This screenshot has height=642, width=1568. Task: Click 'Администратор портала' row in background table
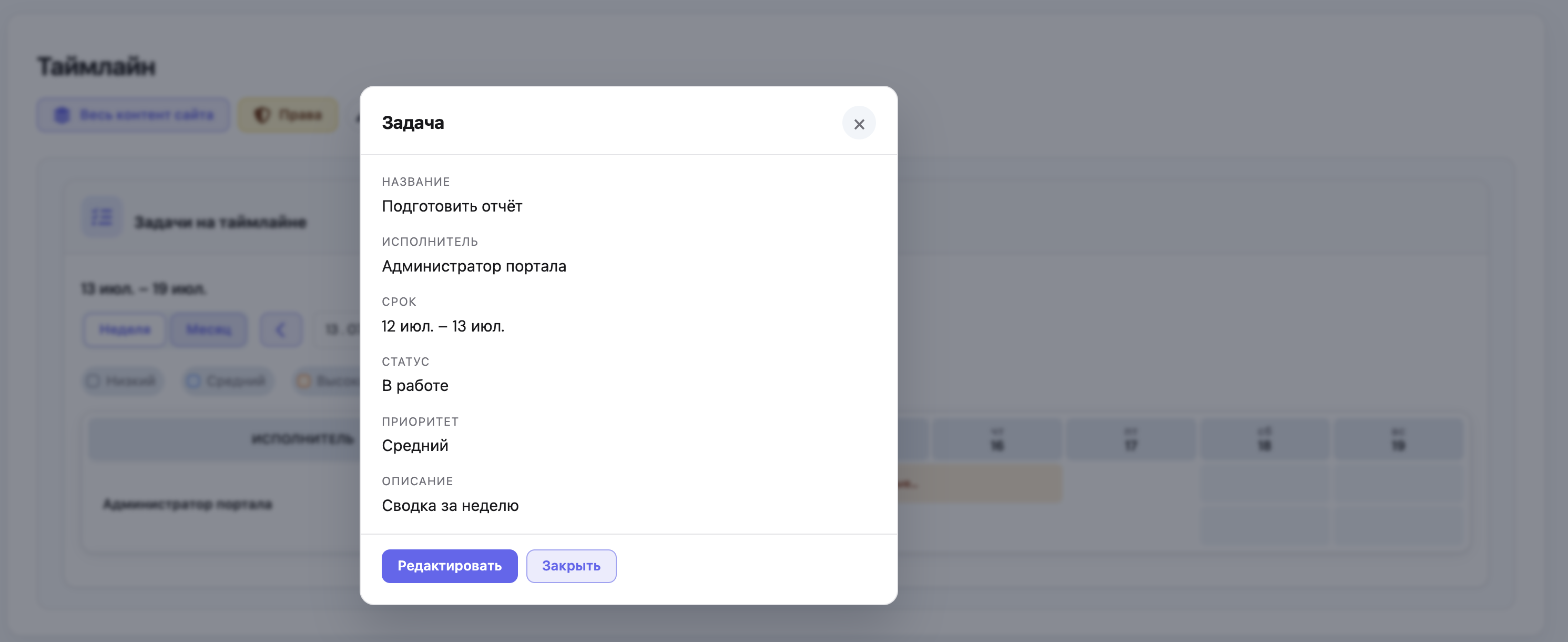tap(188, 504)
